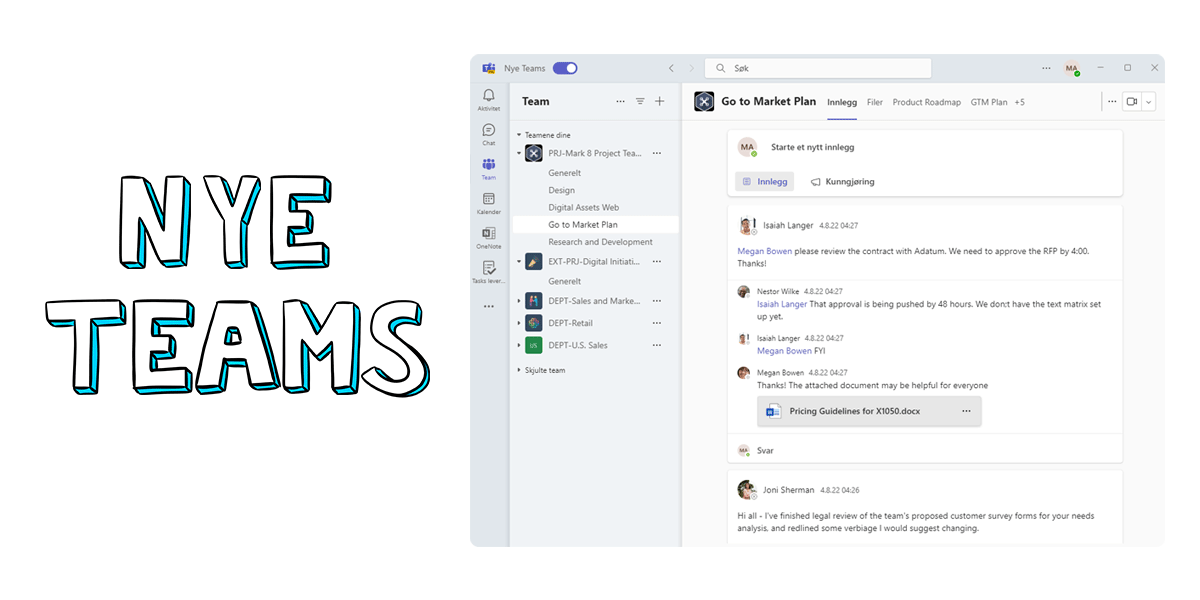Click the Megan Bowen mention link
This screenshot has width=1200, height=600.
[765, 250]
